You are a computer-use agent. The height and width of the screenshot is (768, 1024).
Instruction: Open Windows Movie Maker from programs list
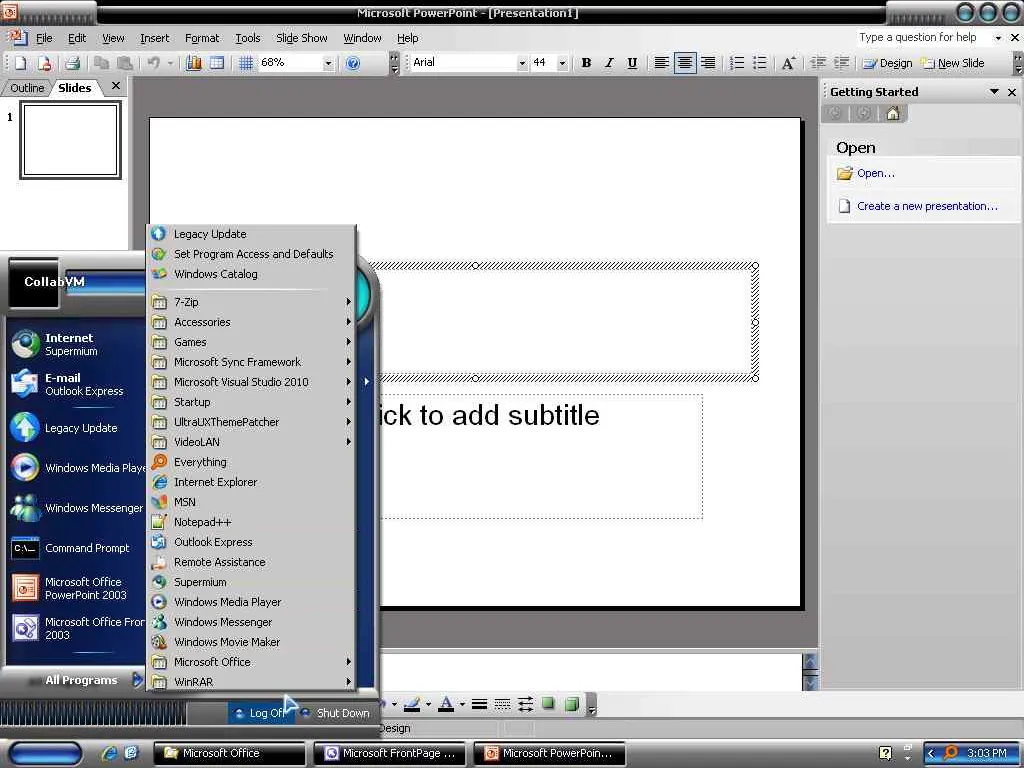pos(252,642)
